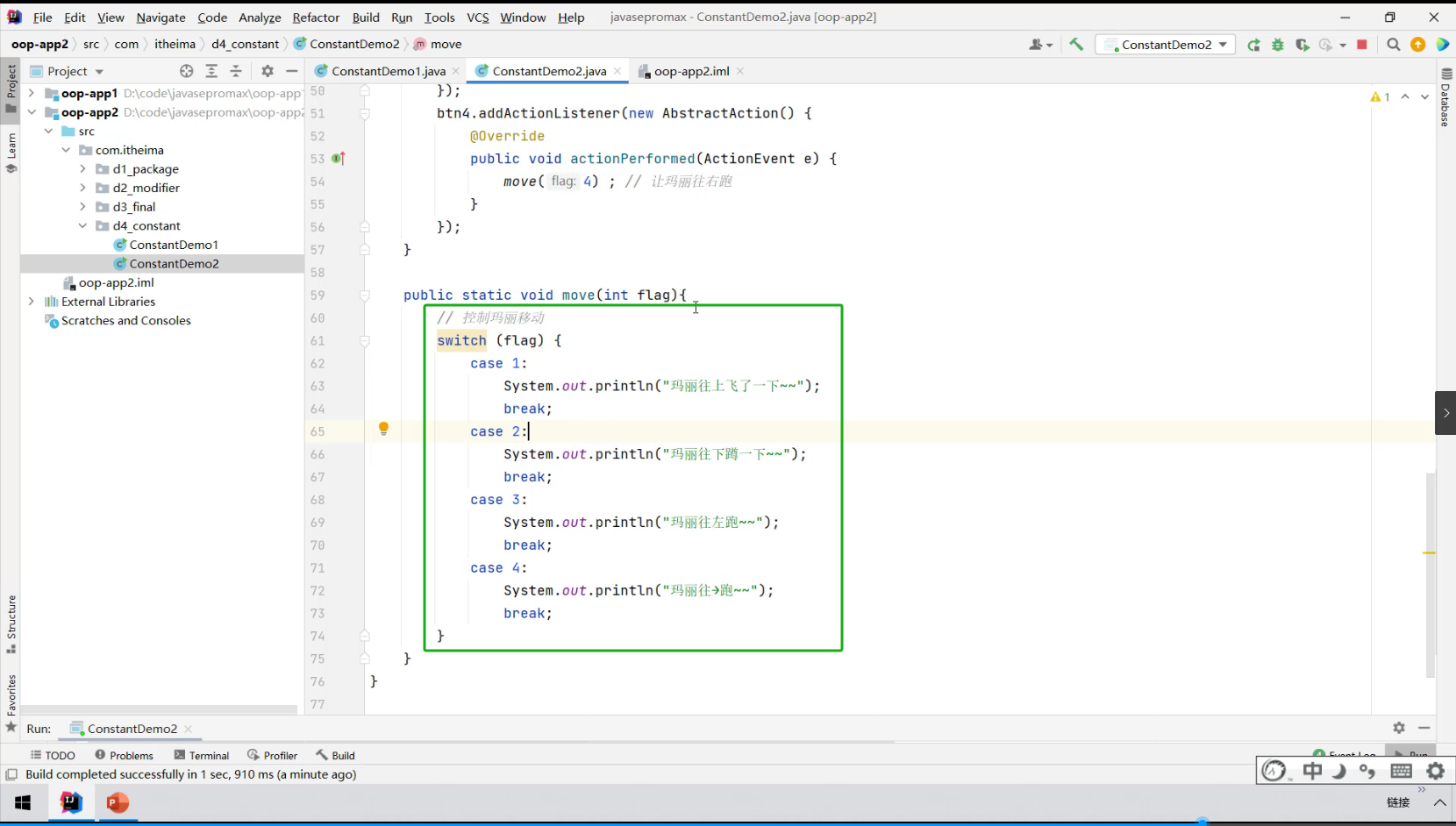1456x826 pixels.
Task: Click the yellow warning stripe marker
Action: click(1429, 553)
